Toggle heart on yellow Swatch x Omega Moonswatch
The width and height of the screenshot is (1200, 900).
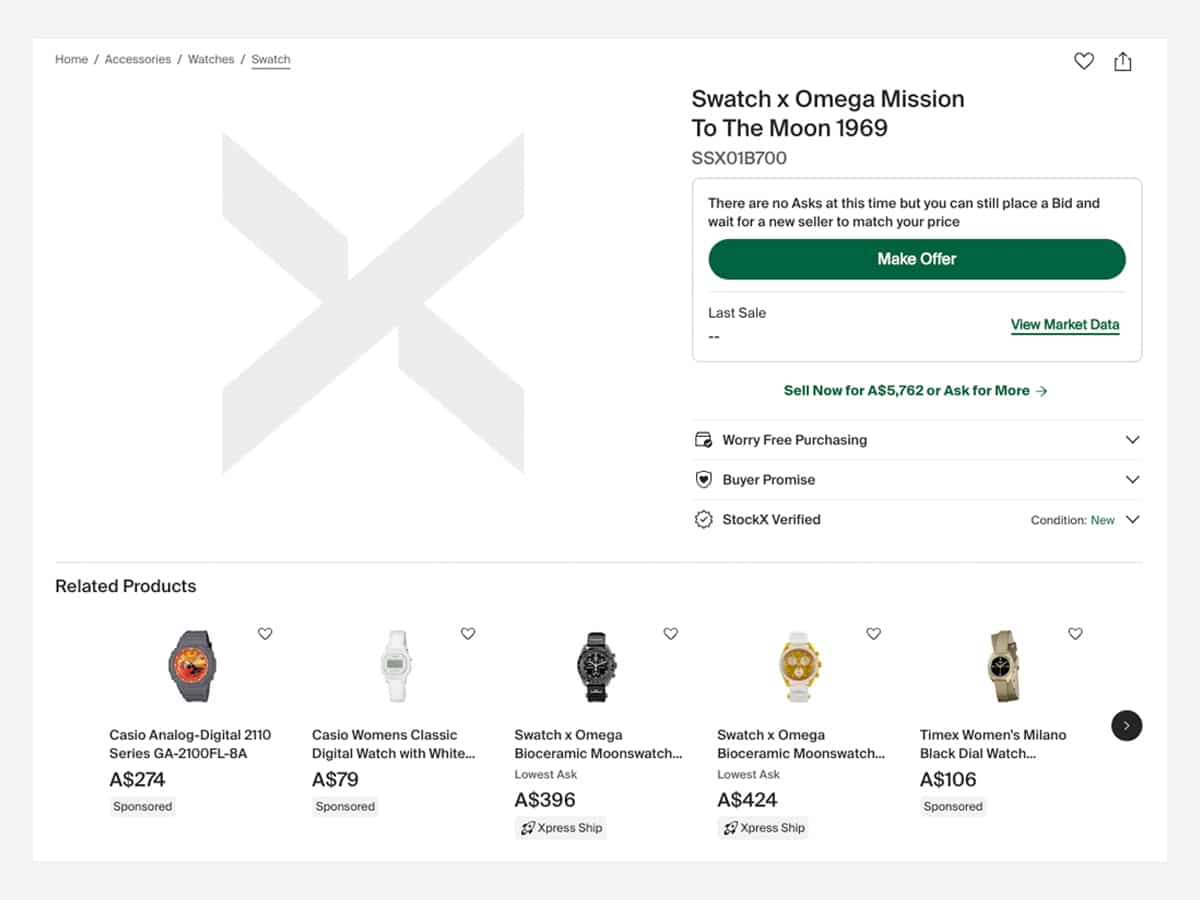click(x=873, y=633)
